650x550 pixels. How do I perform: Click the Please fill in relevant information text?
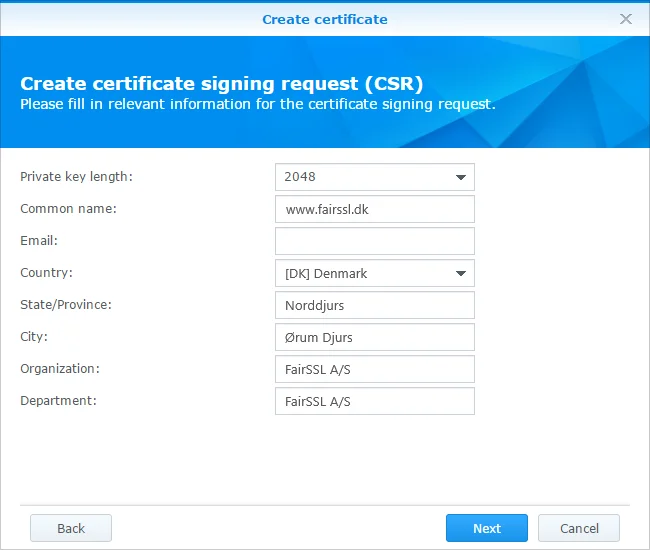point(258,104)
